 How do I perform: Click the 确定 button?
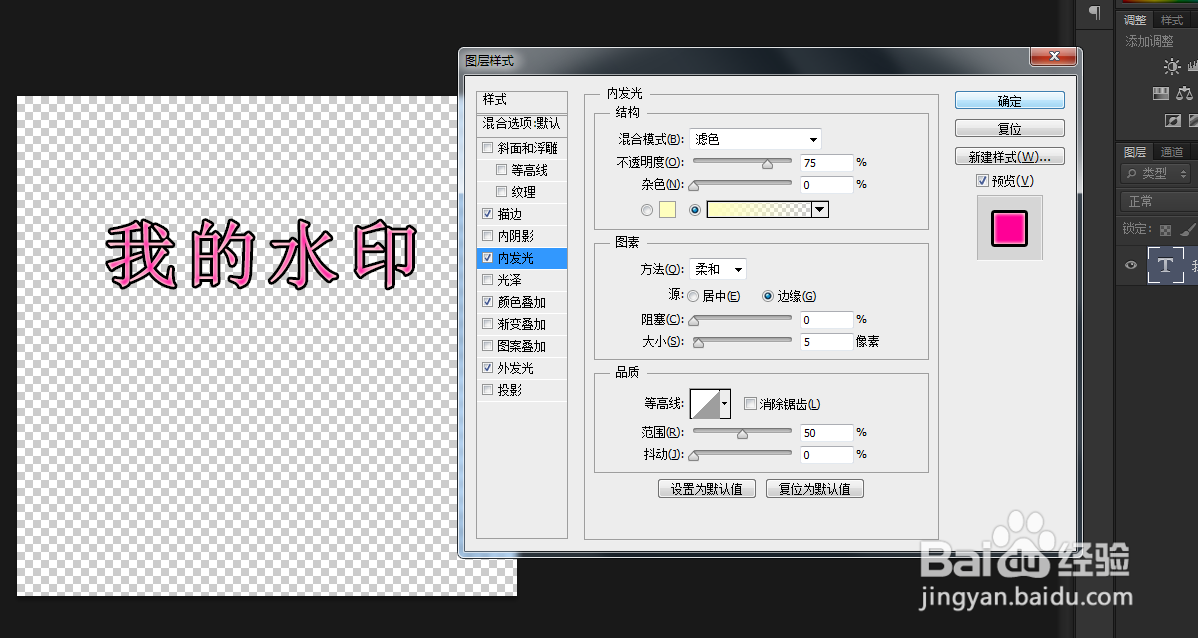click(1009, 101)
